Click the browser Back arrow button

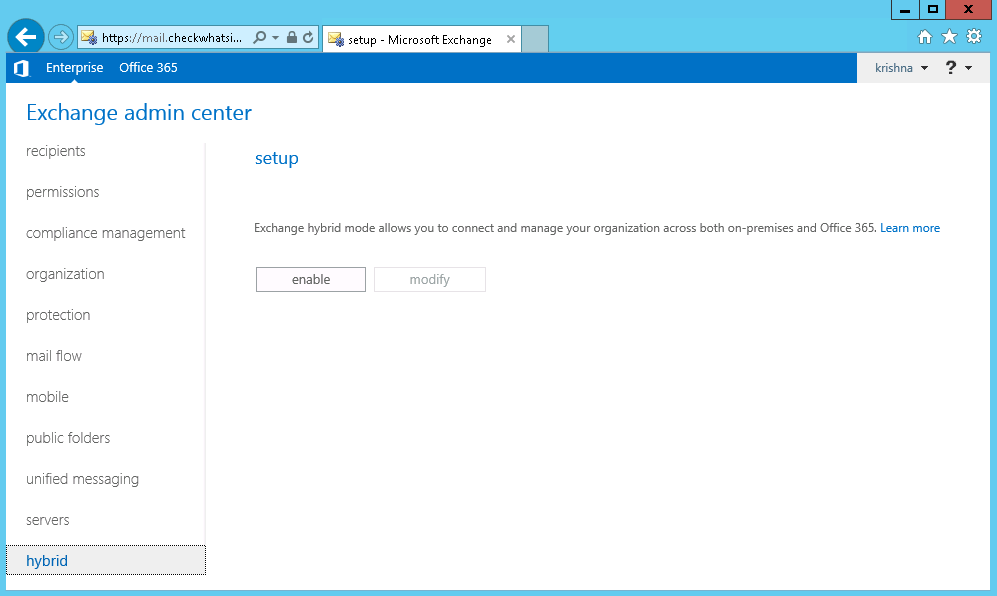tap(25, 37)
